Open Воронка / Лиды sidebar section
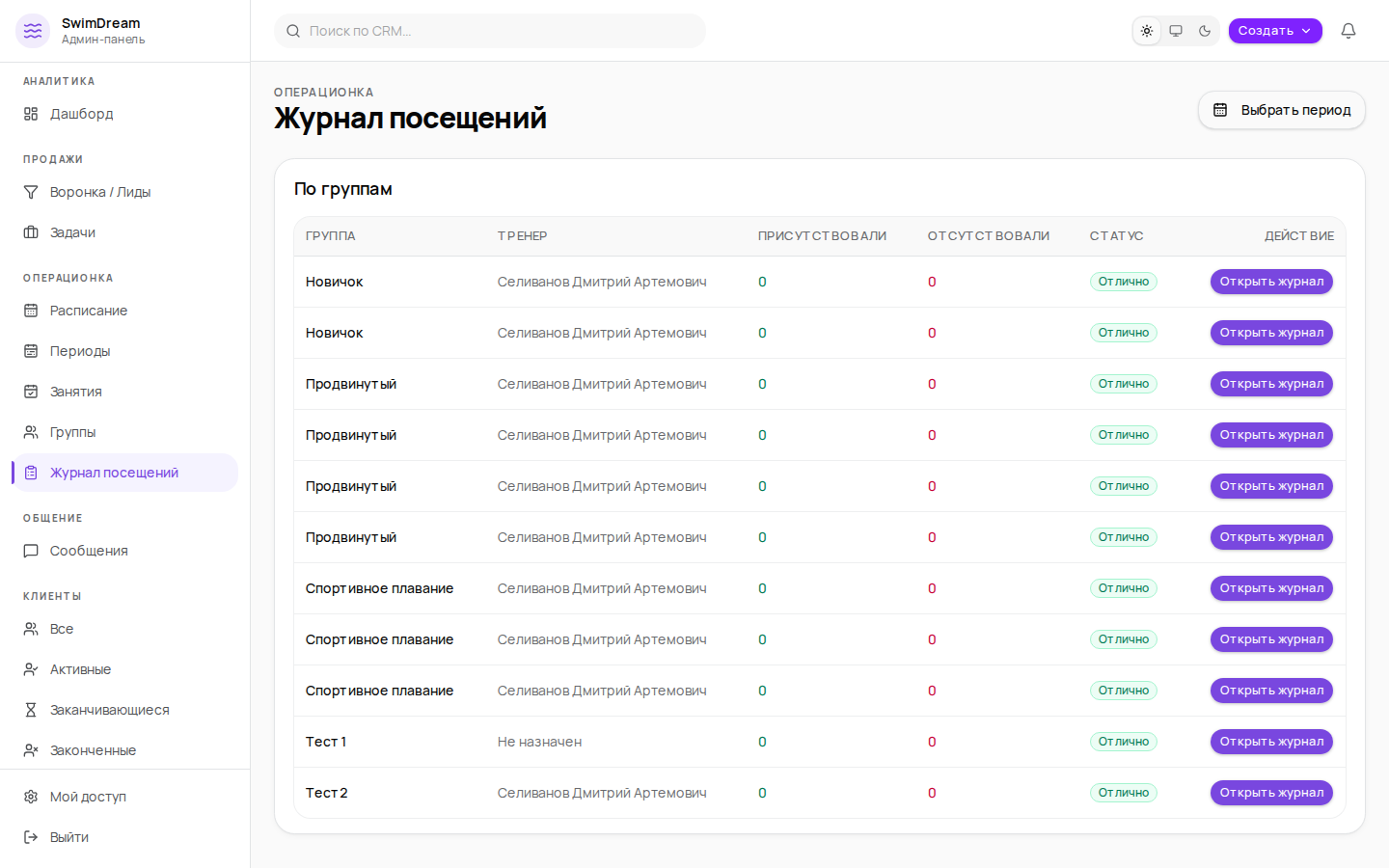 click(x=125, y=192)
